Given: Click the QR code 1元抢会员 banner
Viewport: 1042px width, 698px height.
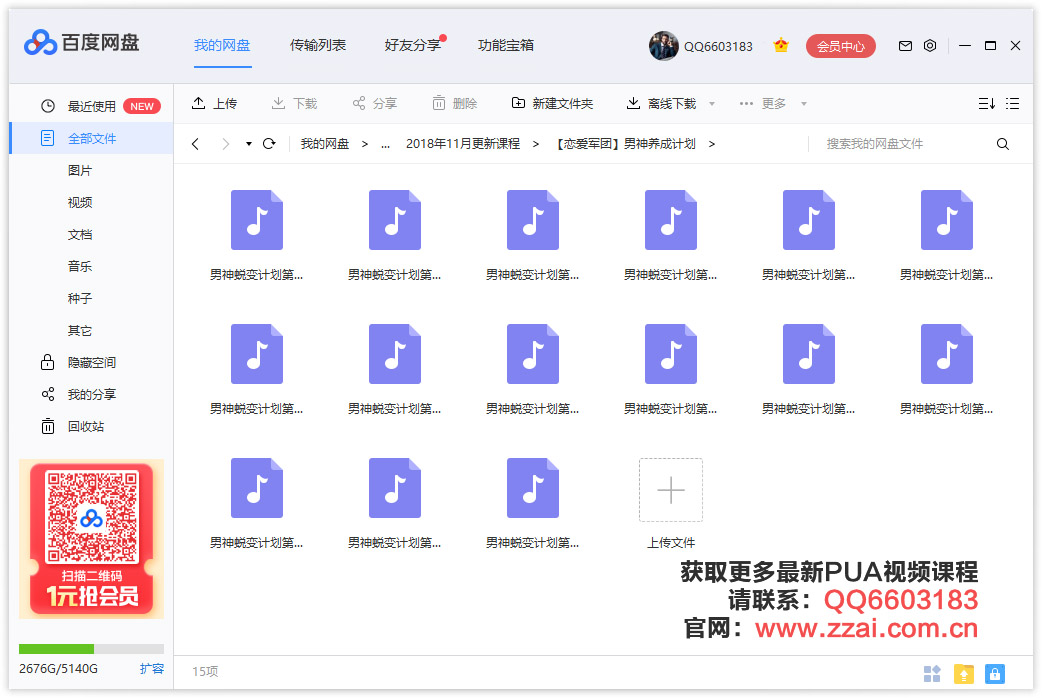Looking at the screenshot, I should (x=92, y=539).
